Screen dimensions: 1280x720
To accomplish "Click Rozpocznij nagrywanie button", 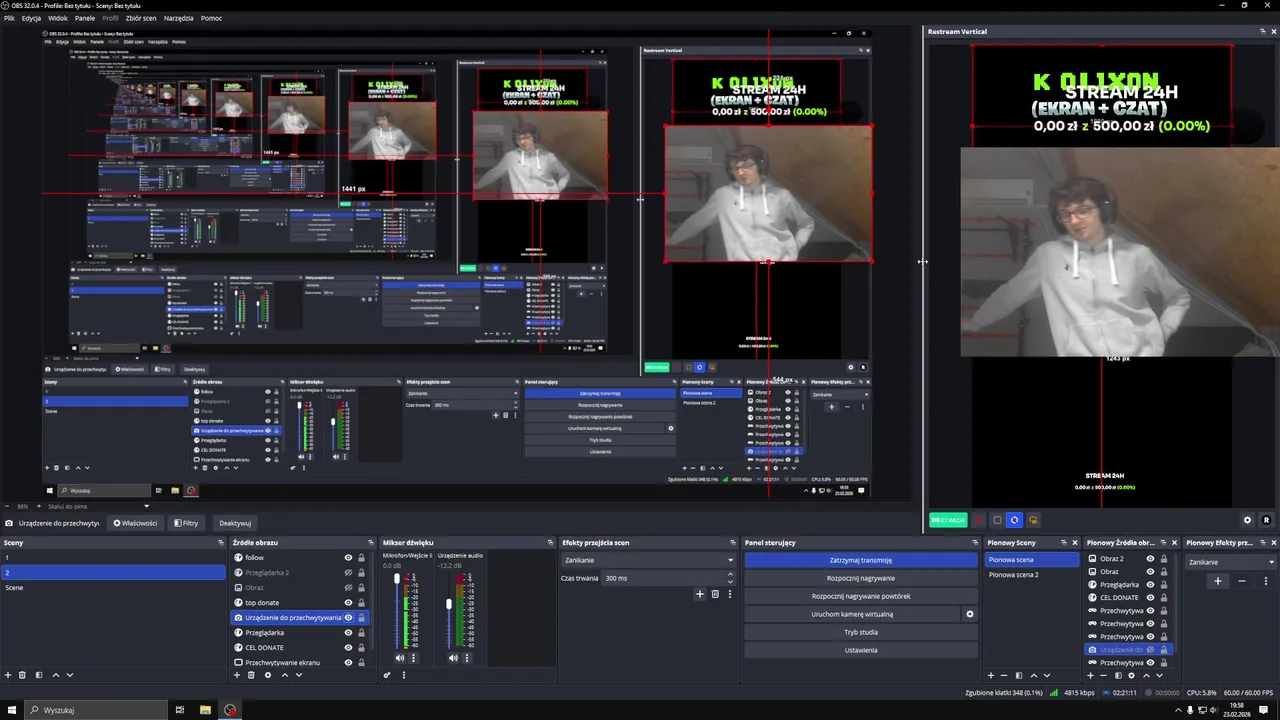I will pos(861,578).
